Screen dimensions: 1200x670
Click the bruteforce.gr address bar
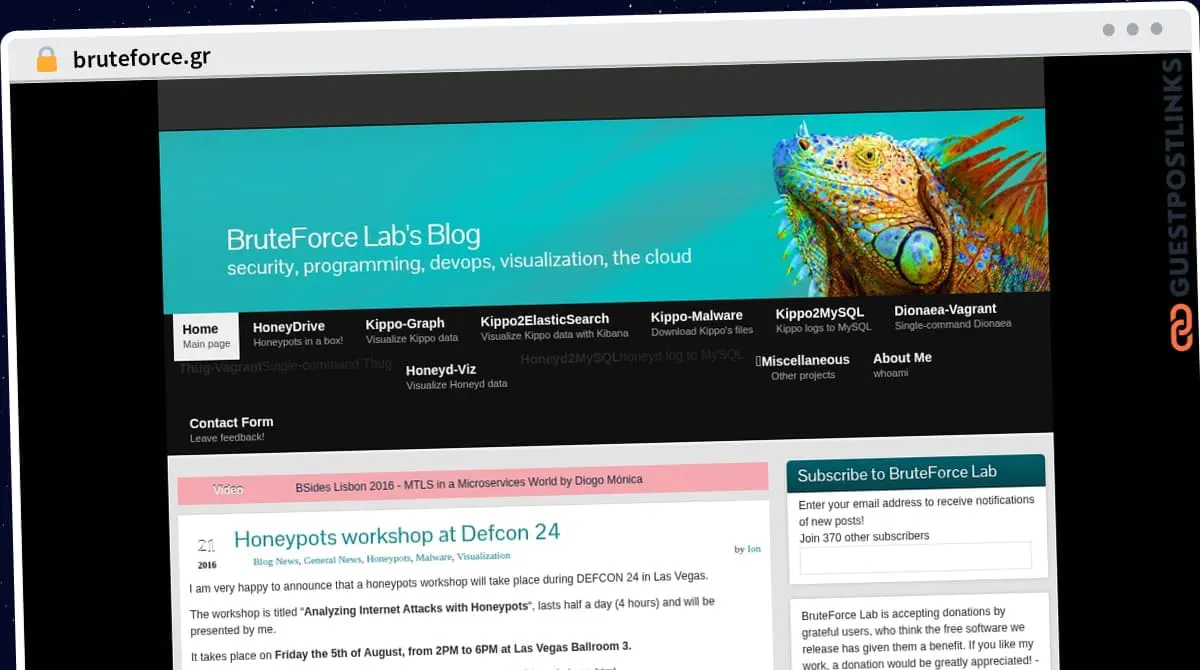(142, 58)
